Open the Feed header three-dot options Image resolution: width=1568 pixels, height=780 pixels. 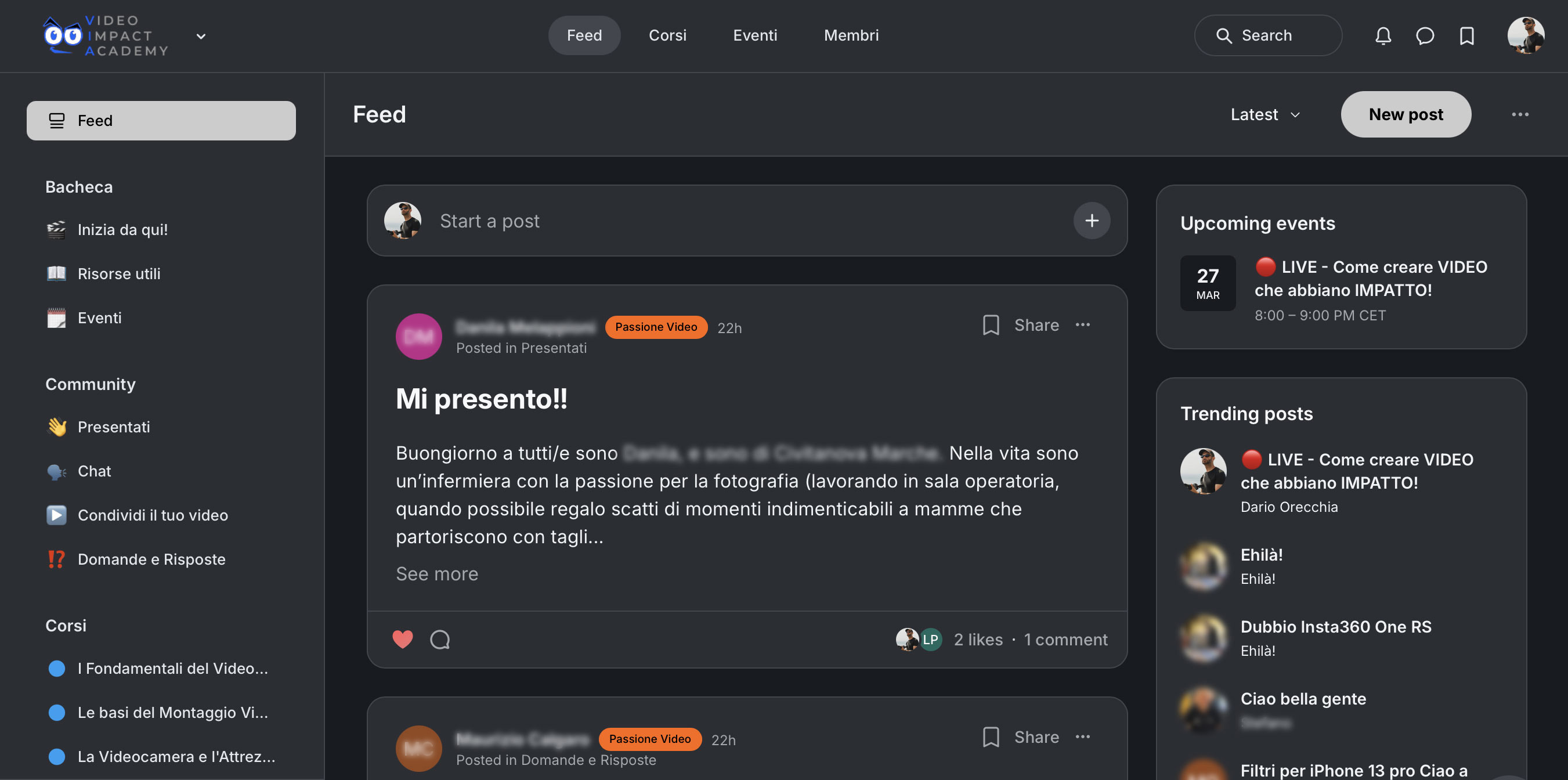(x=1519, y=114)
